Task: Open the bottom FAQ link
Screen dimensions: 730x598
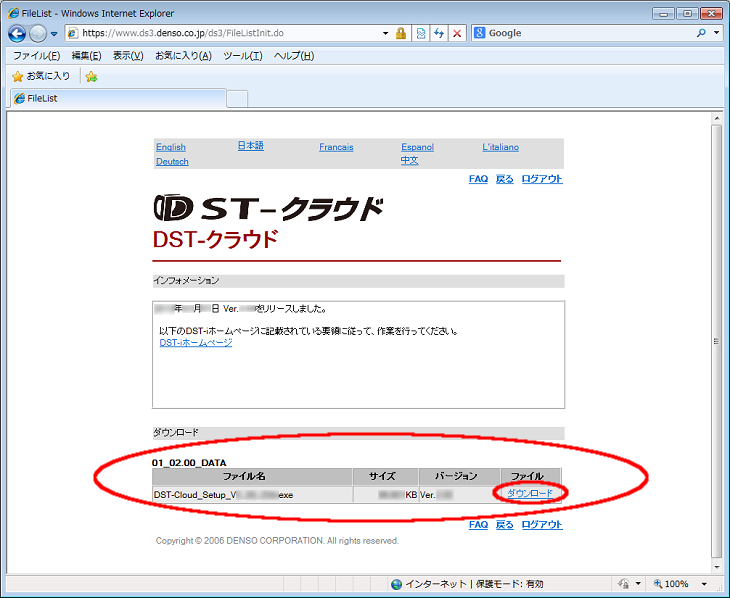Action: coord(478,525)
